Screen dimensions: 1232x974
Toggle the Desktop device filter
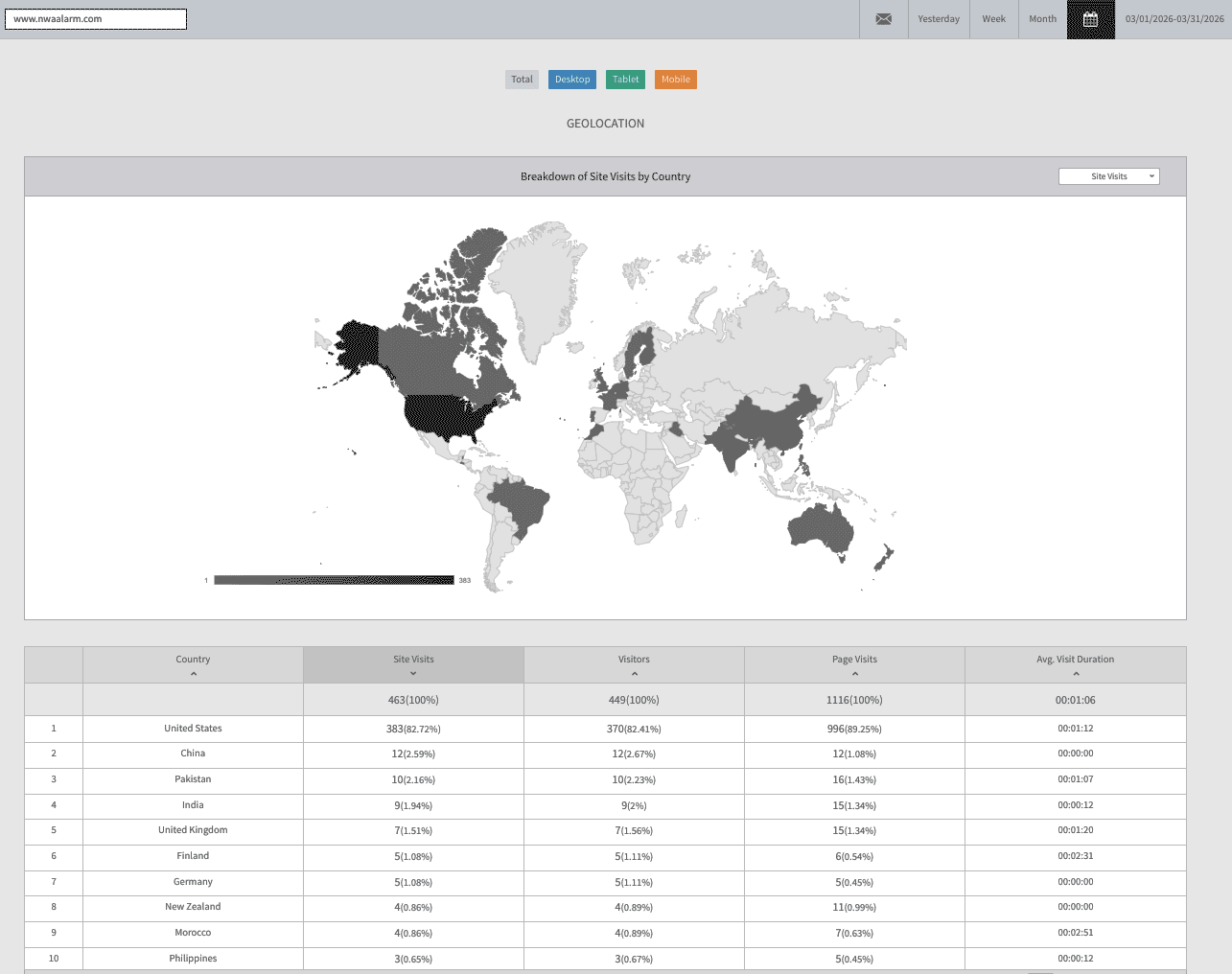coord(572,80)
